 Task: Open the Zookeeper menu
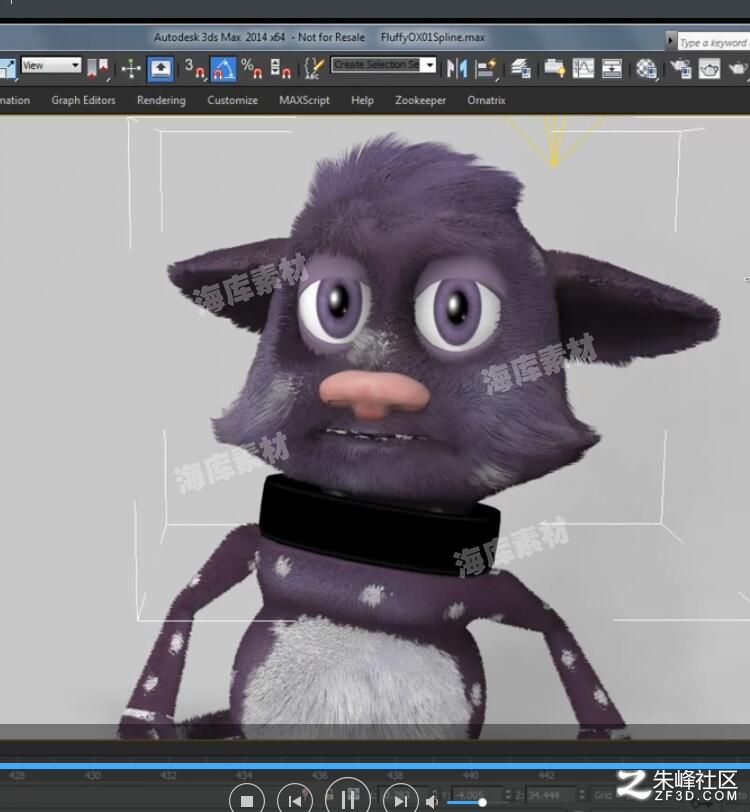420,100
